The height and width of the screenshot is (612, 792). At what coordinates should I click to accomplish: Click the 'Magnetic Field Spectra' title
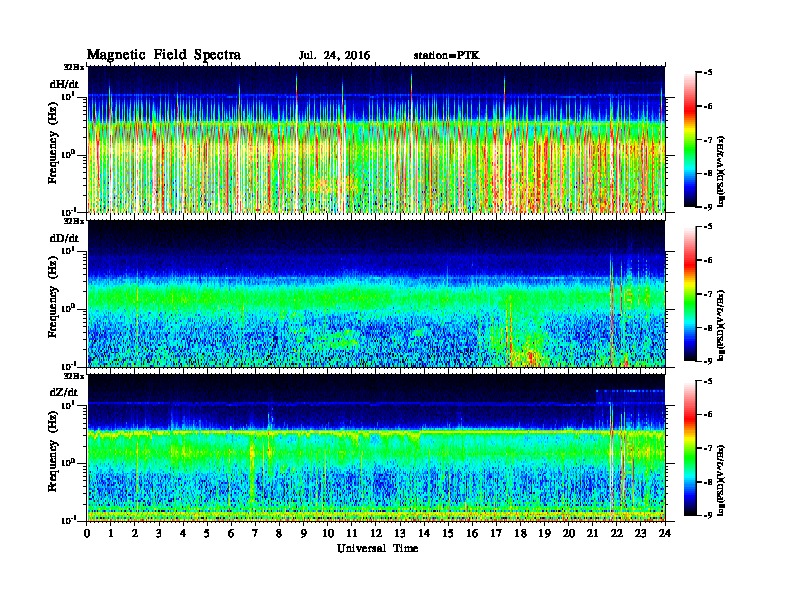click(x=164, y=55)
